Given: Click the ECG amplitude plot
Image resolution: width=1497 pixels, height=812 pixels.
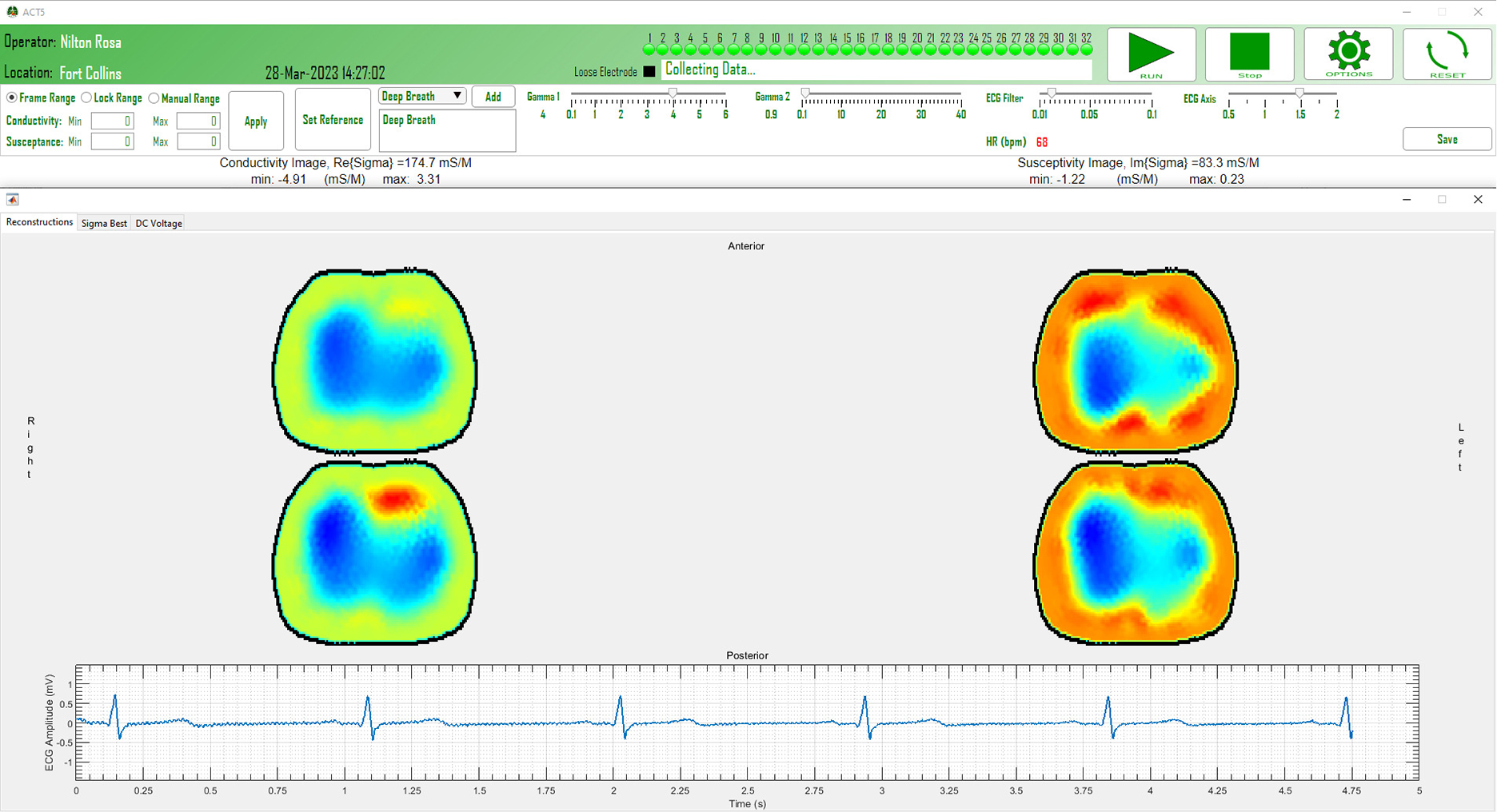Looking at the screenshot, I should [x=747, y=722].
